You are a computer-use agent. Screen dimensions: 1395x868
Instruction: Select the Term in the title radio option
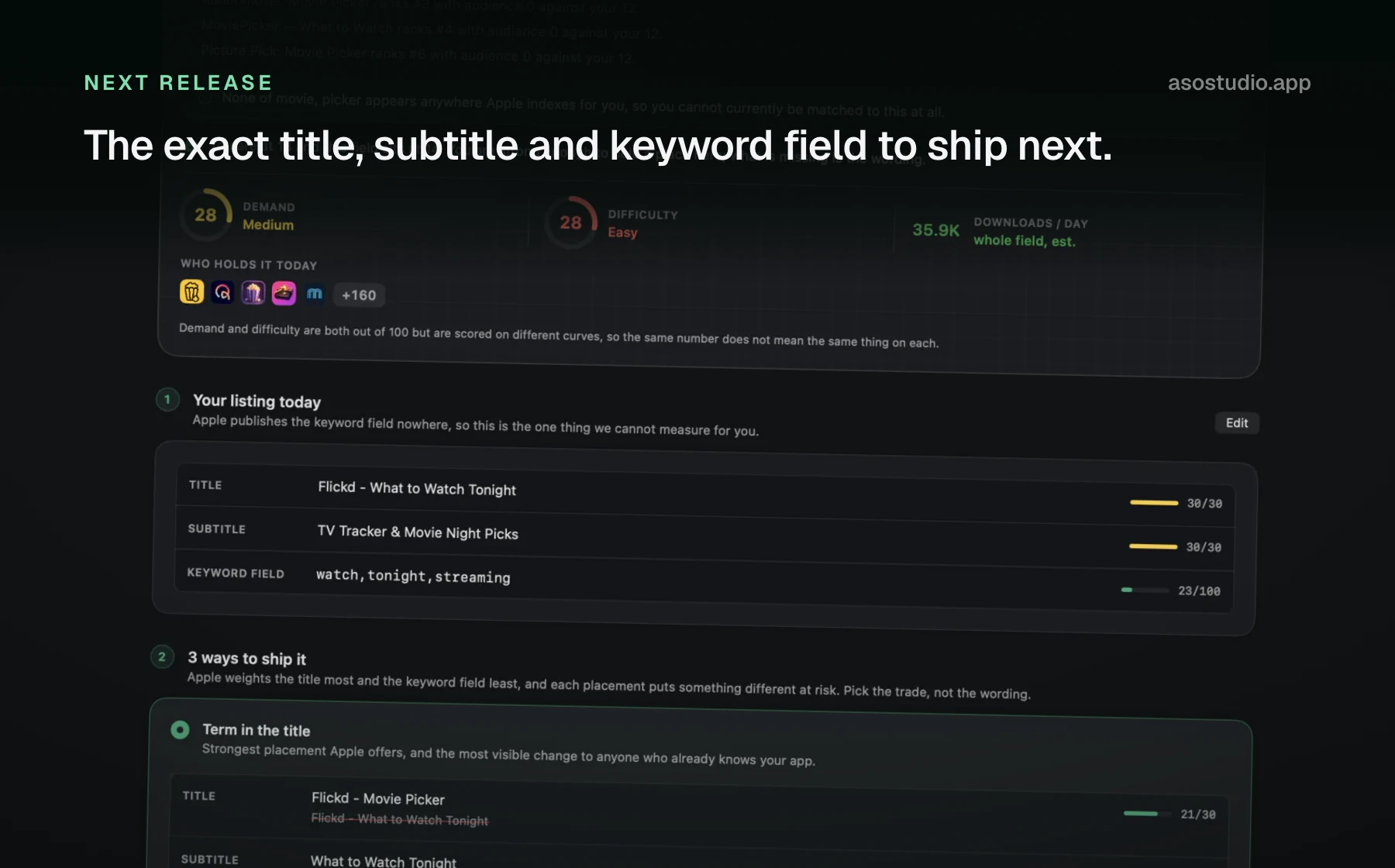pyautogui.click(x=180, y=729)
